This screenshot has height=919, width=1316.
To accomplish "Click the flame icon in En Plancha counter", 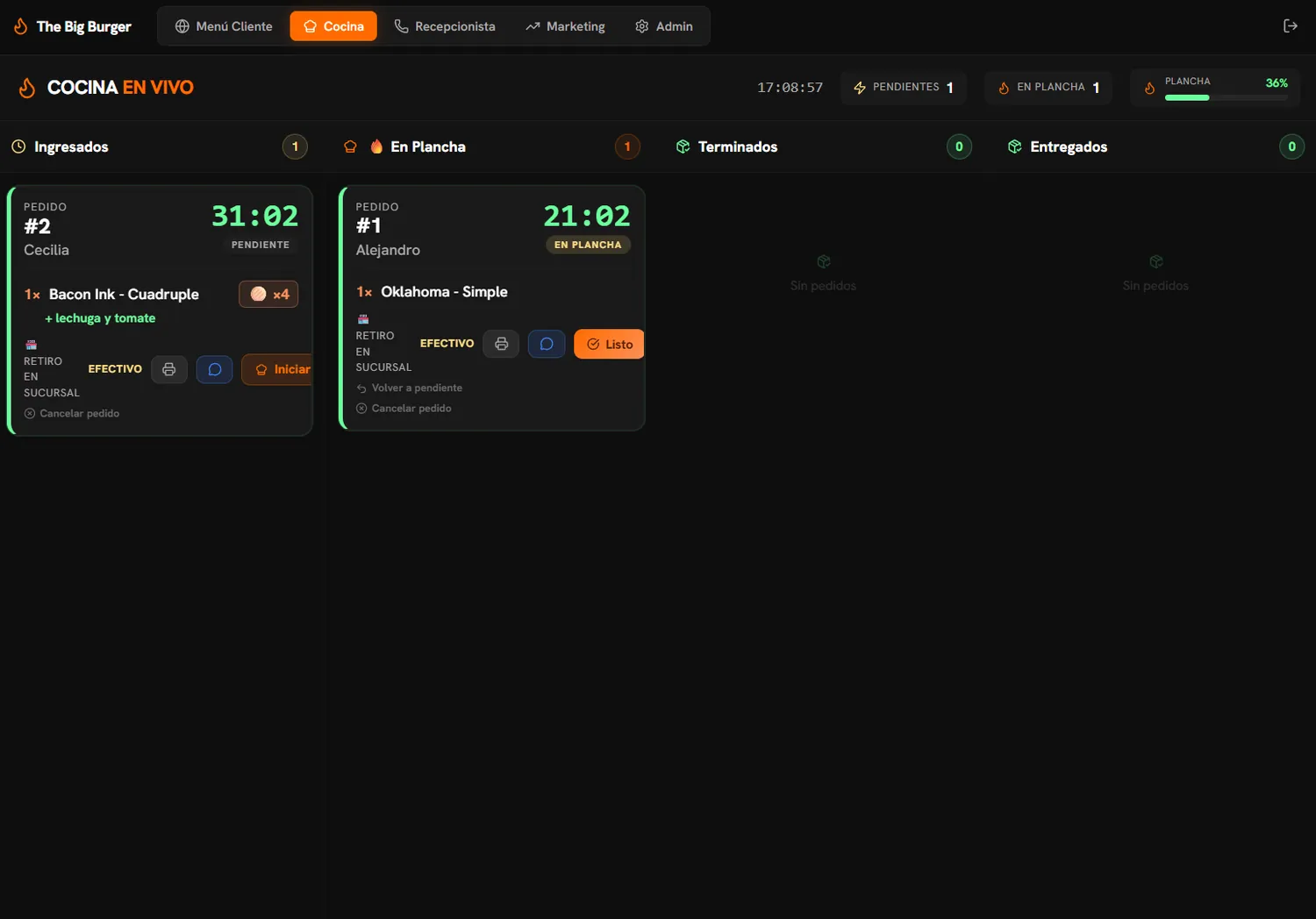I will coord(1004,88).
